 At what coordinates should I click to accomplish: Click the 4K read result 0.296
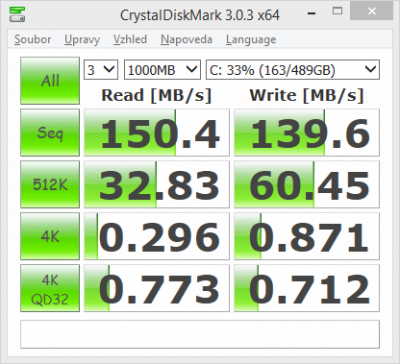(x=157, y=236)
